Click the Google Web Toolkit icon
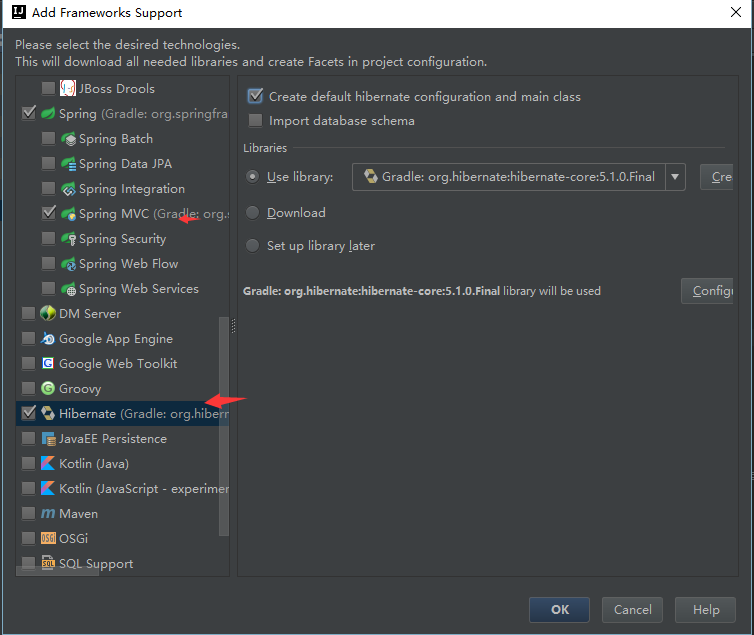 (48, 363)
